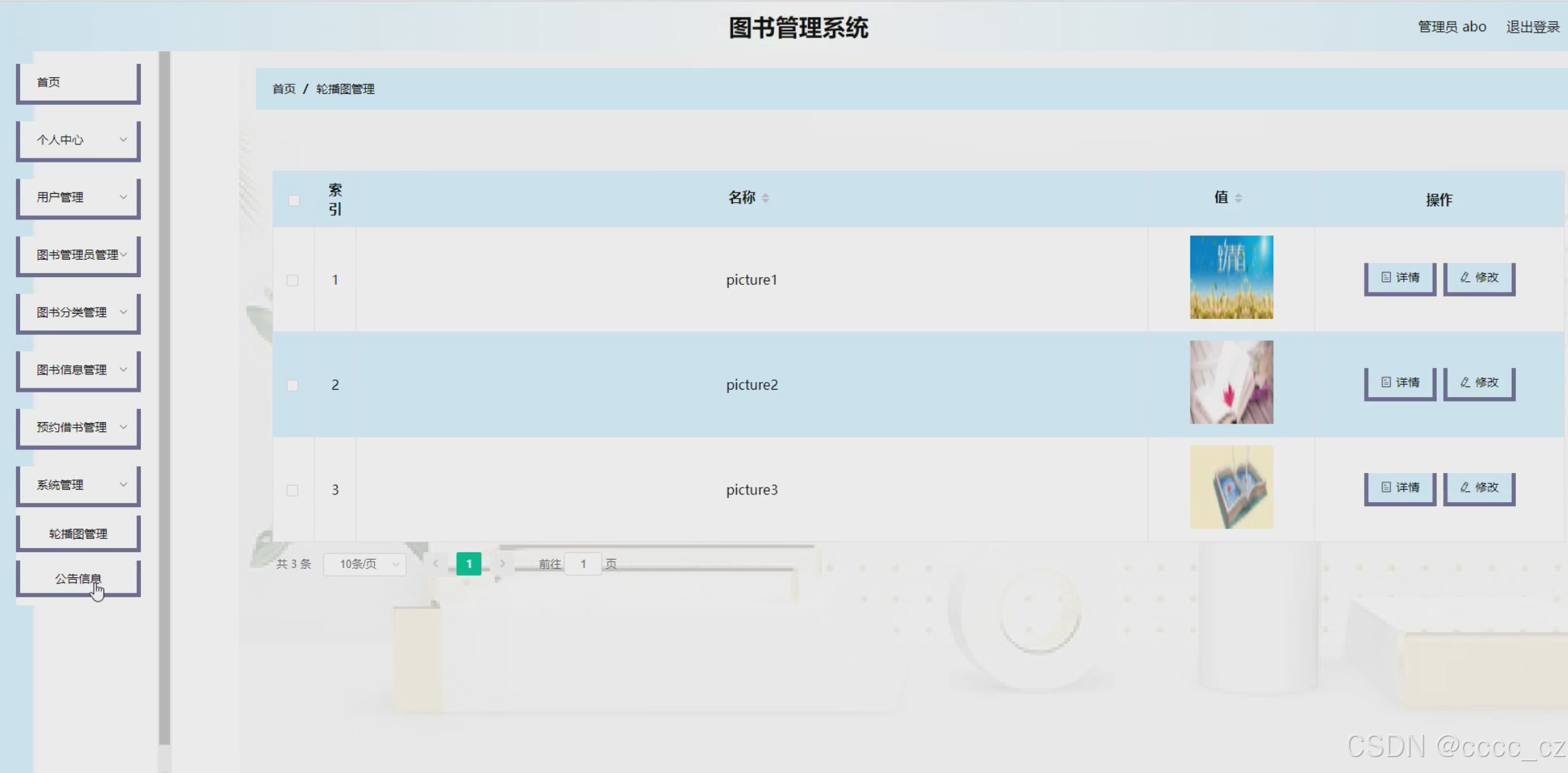The height and width of the screenshot is (773, 1568).
Task: Check the checkbox for the picture3 row
Action: click(x=292, y=490)
